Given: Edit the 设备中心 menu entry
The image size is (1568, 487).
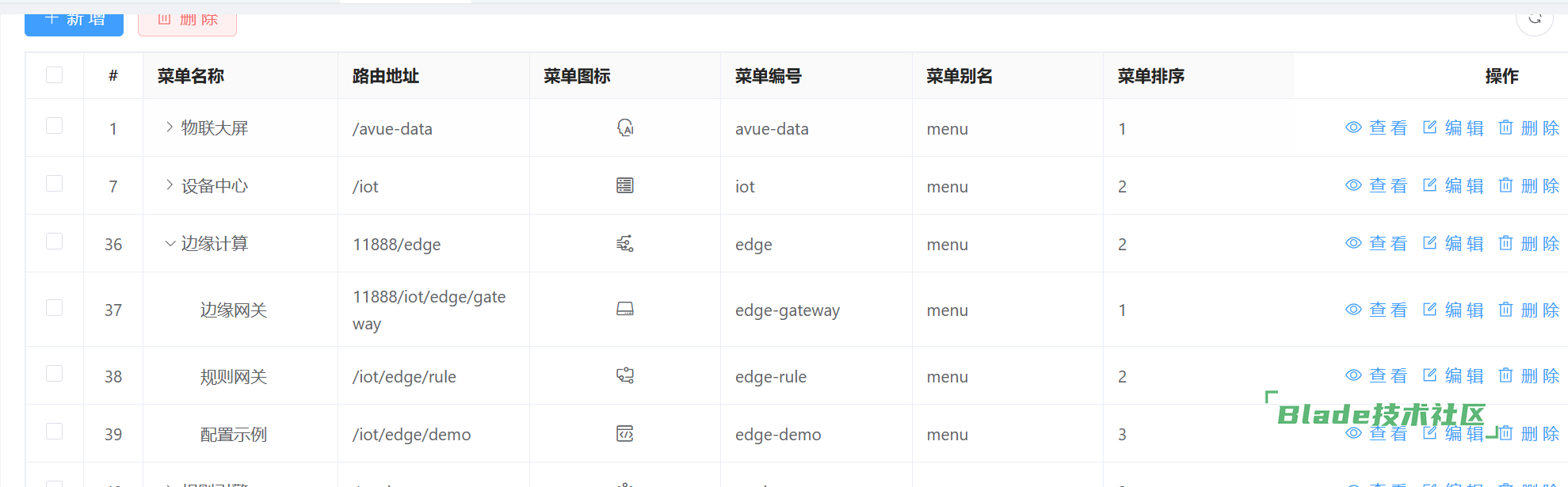Looking at the screenshot, I should [1453, 186].
